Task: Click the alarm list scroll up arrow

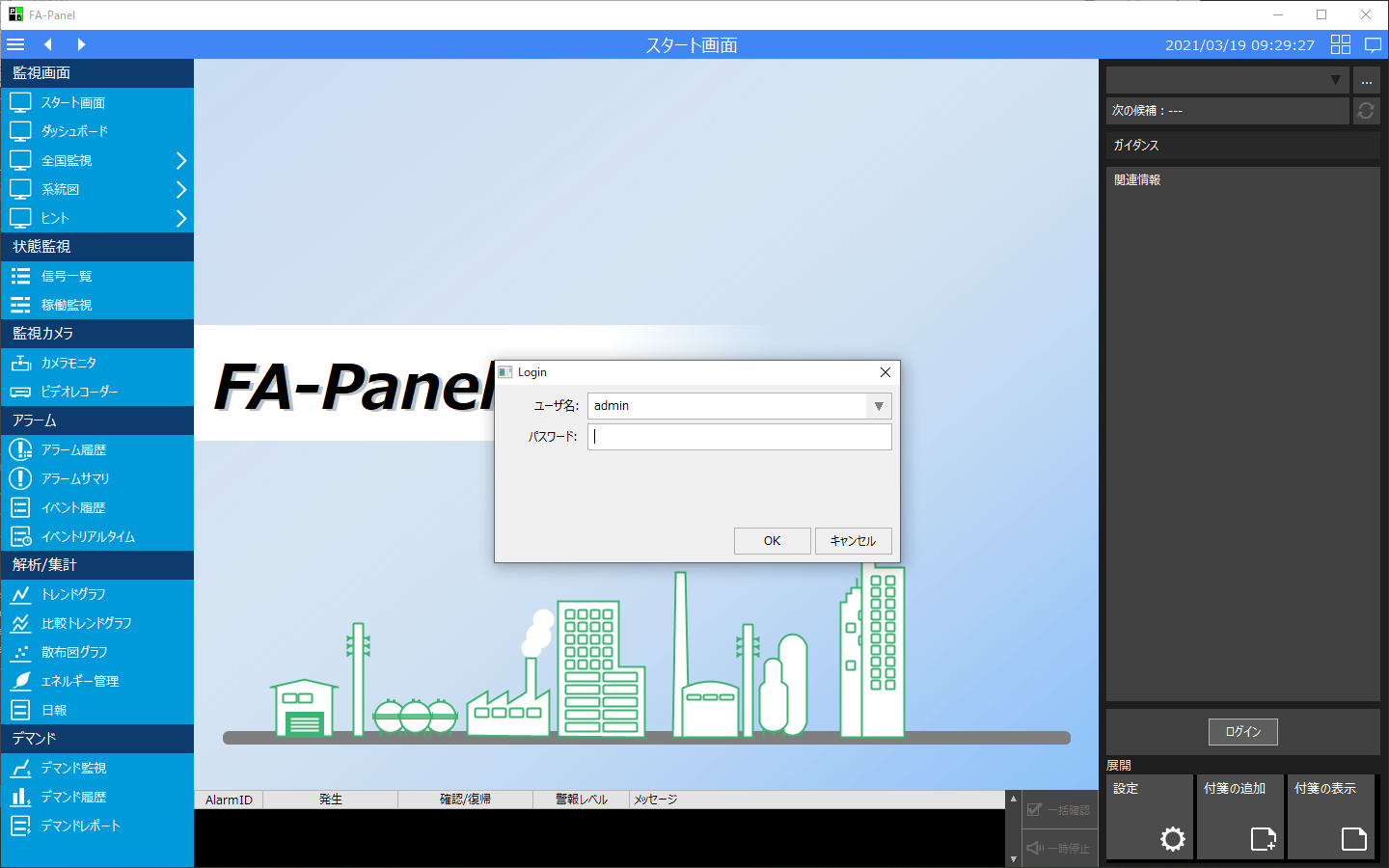Action: (x=1013, y=799)
